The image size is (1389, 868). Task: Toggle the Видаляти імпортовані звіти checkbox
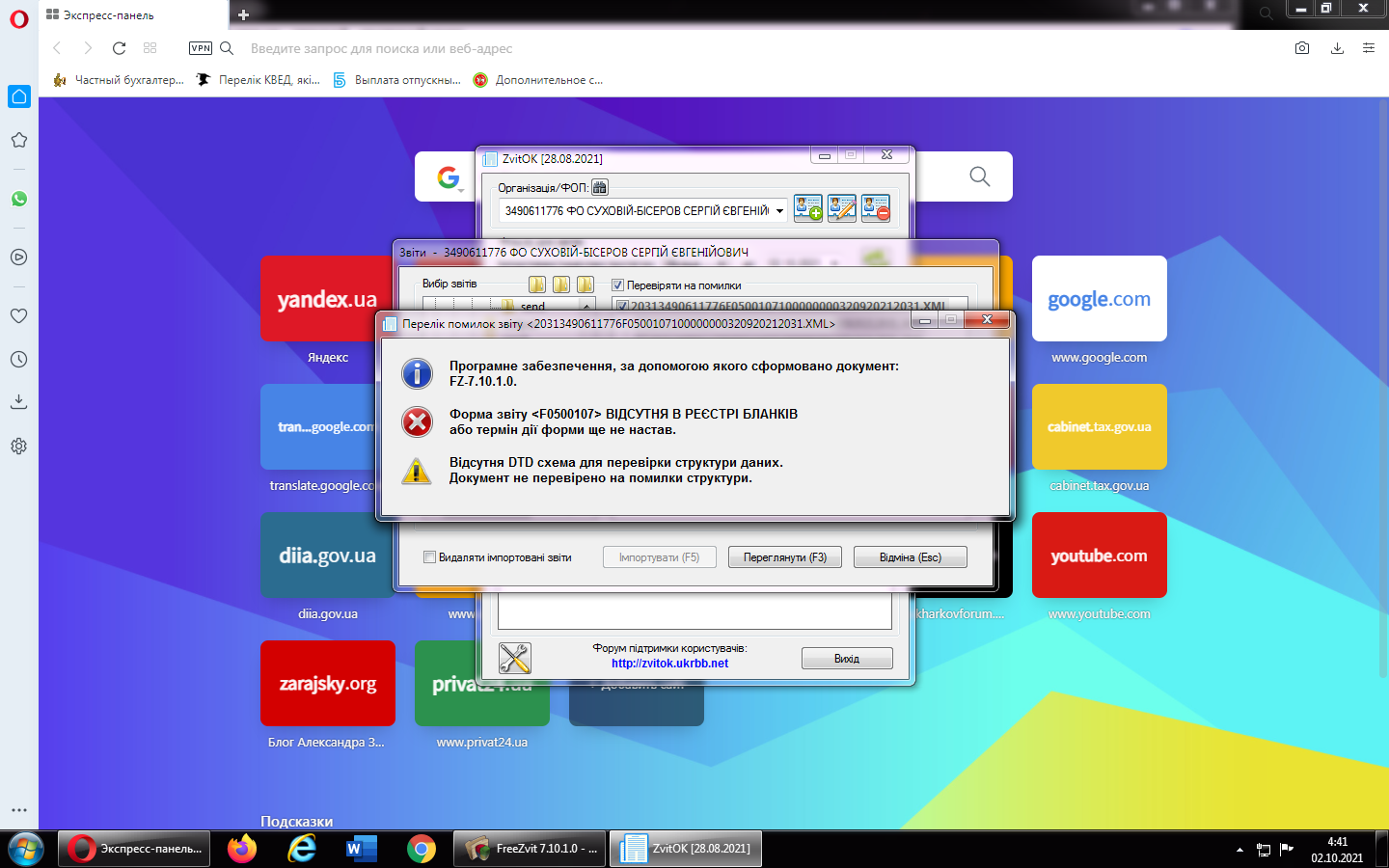click(429, 557)
